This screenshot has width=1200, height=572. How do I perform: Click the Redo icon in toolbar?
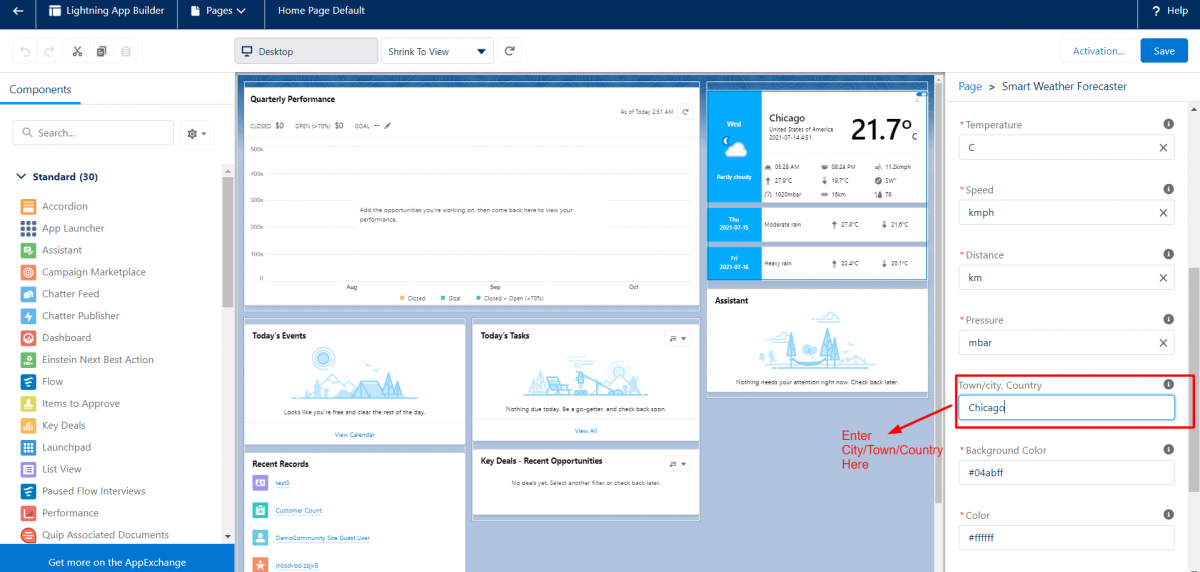(x=49, y=51)
